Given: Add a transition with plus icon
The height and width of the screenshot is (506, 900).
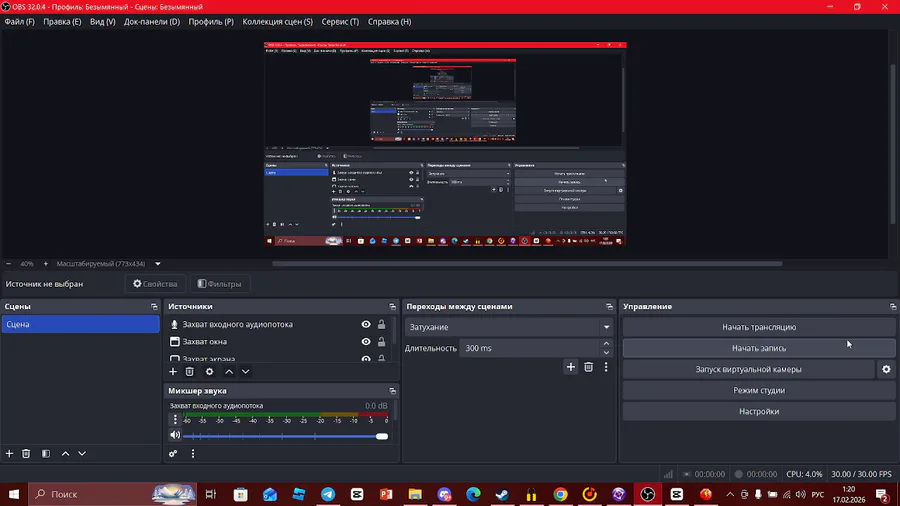Looking at the screenshot, I should pos(571,367).
